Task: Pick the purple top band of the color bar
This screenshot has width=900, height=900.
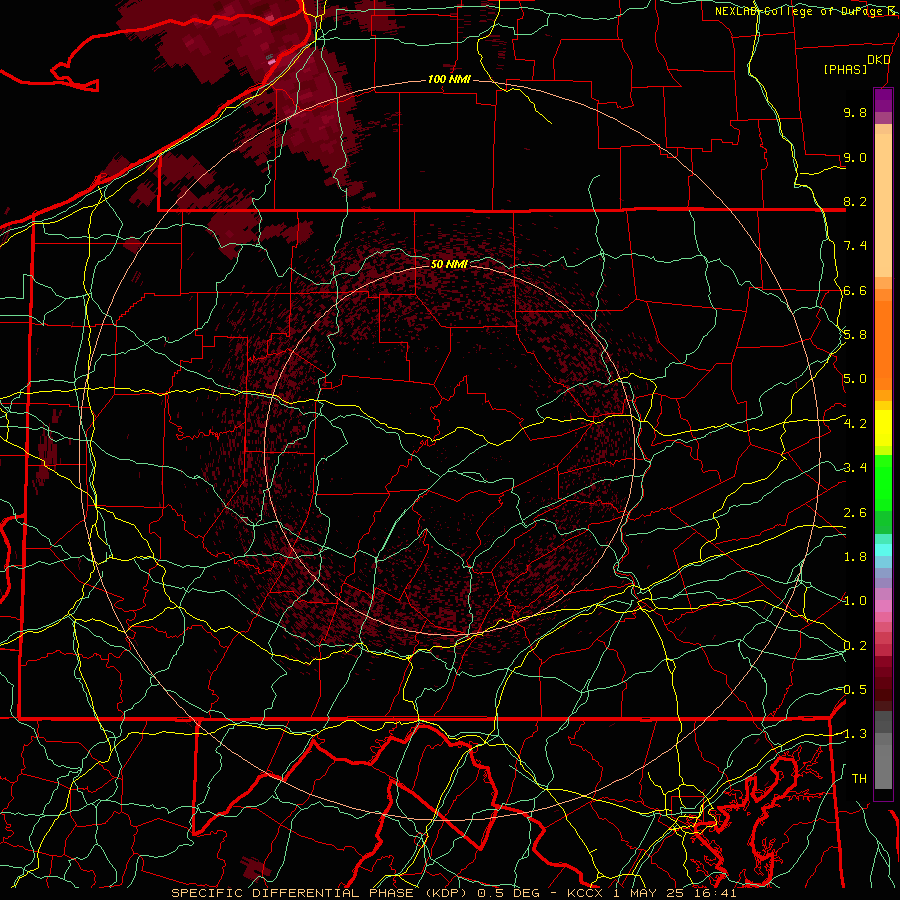Action: pos(883,100)
